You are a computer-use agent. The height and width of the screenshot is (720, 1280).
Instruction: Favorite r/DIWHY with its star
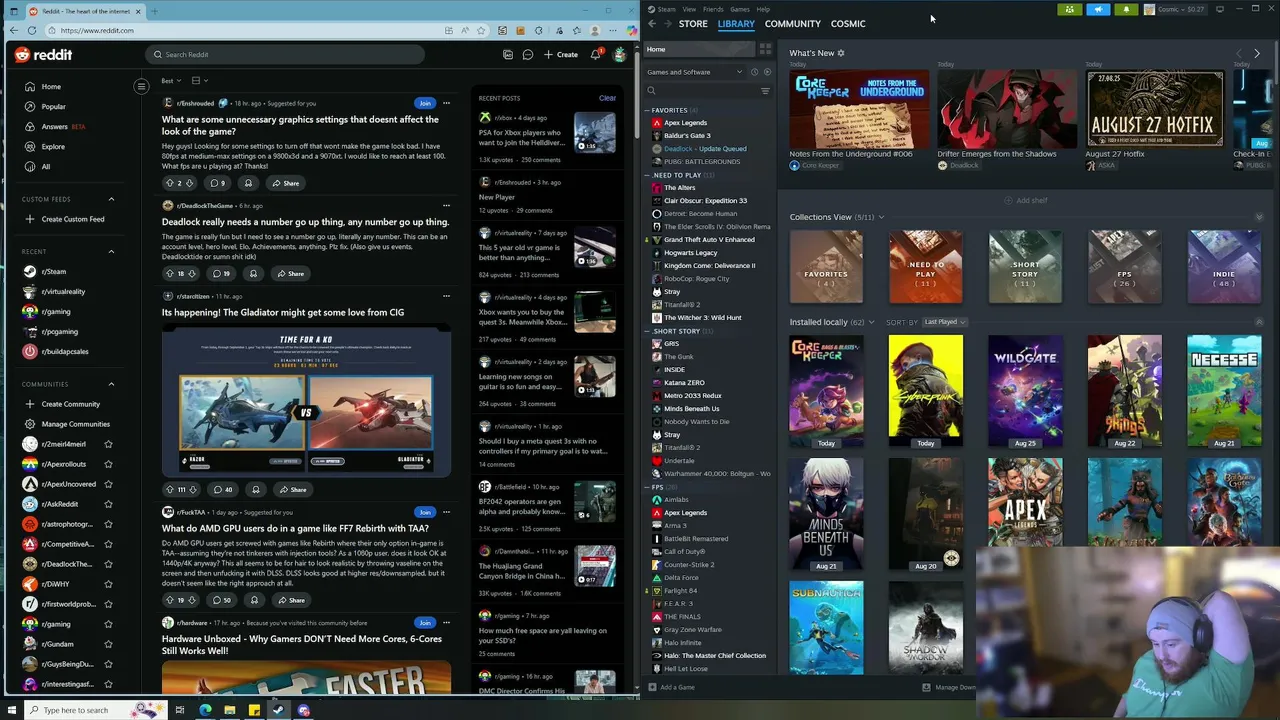click(x=108, y=584)
